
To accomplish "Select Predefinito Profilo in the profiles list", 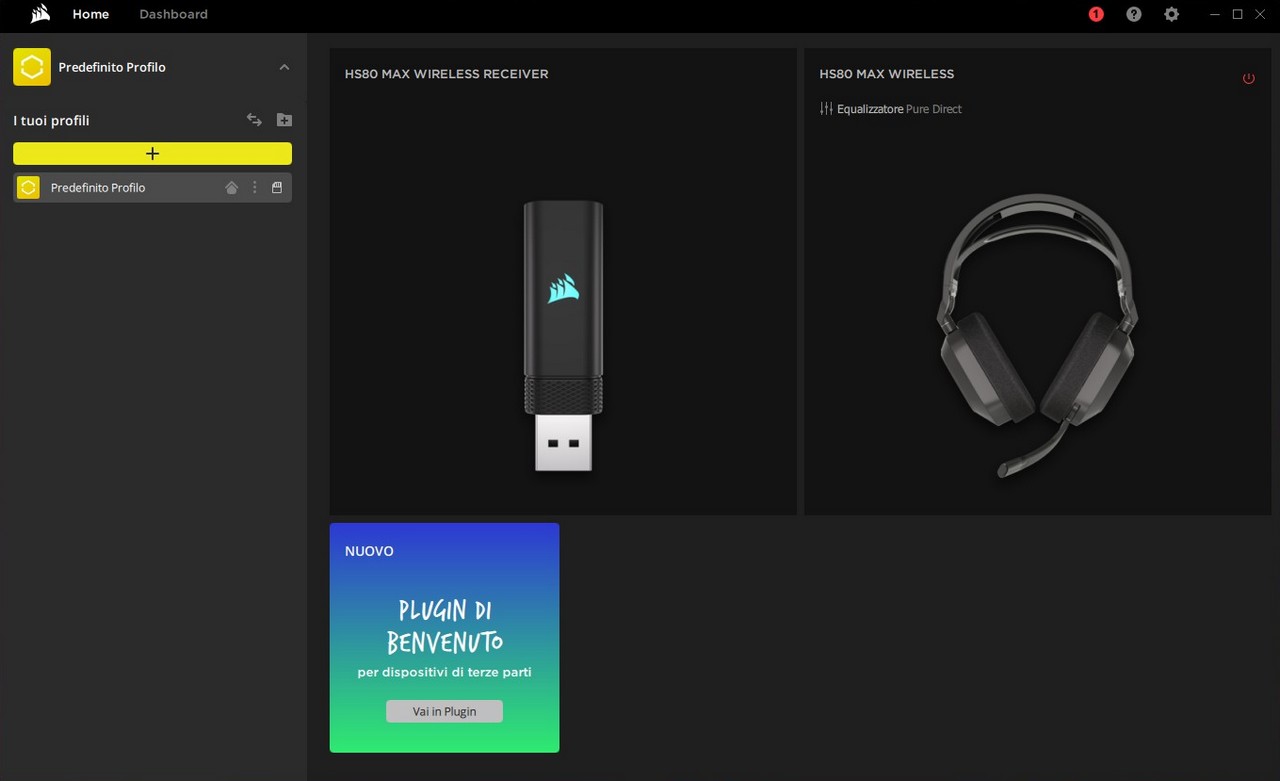I will 98,188.
